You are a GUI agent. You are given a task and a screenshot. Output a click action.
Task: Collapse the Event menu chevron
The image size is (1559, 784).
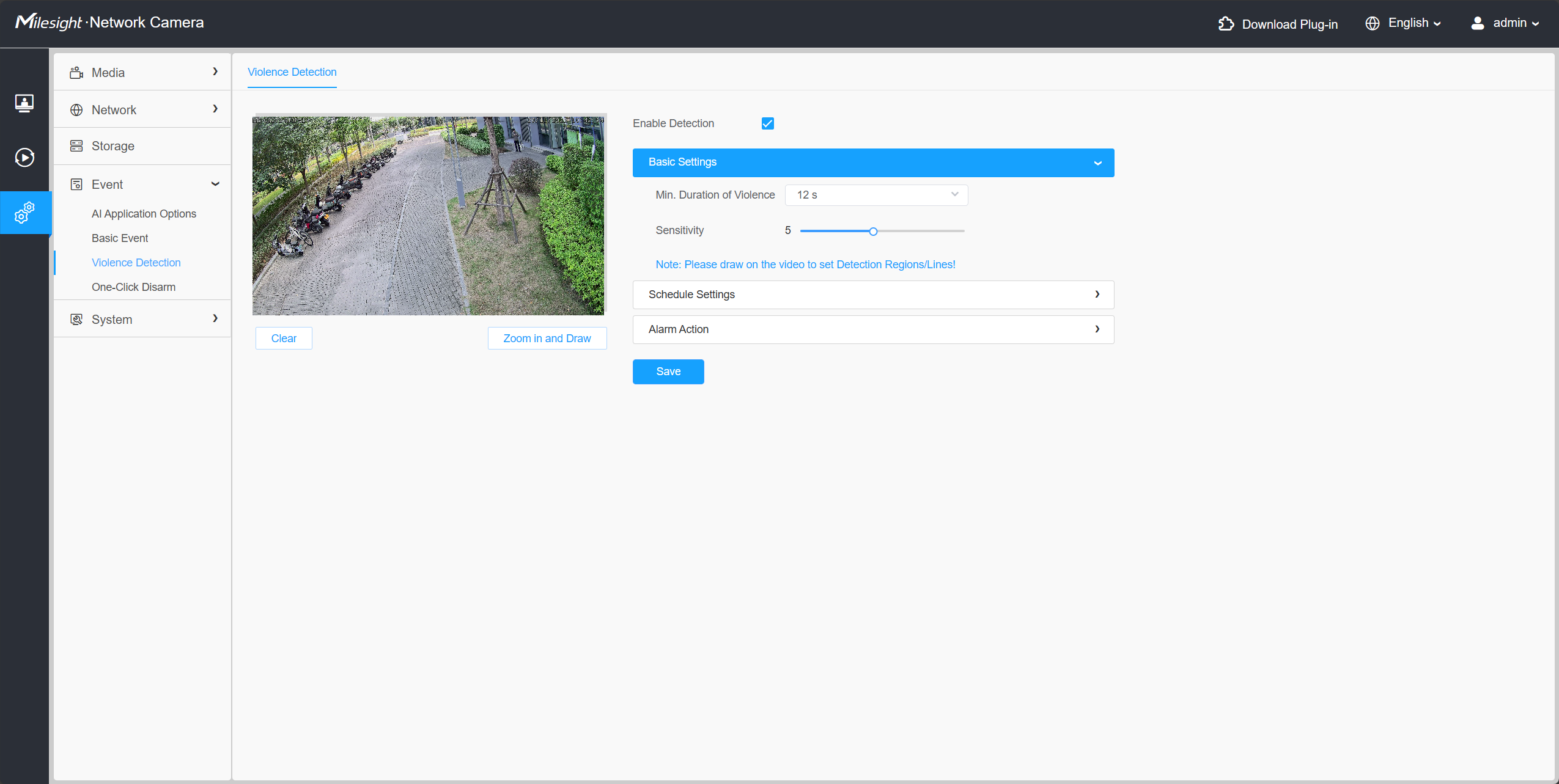click(215, 184)
